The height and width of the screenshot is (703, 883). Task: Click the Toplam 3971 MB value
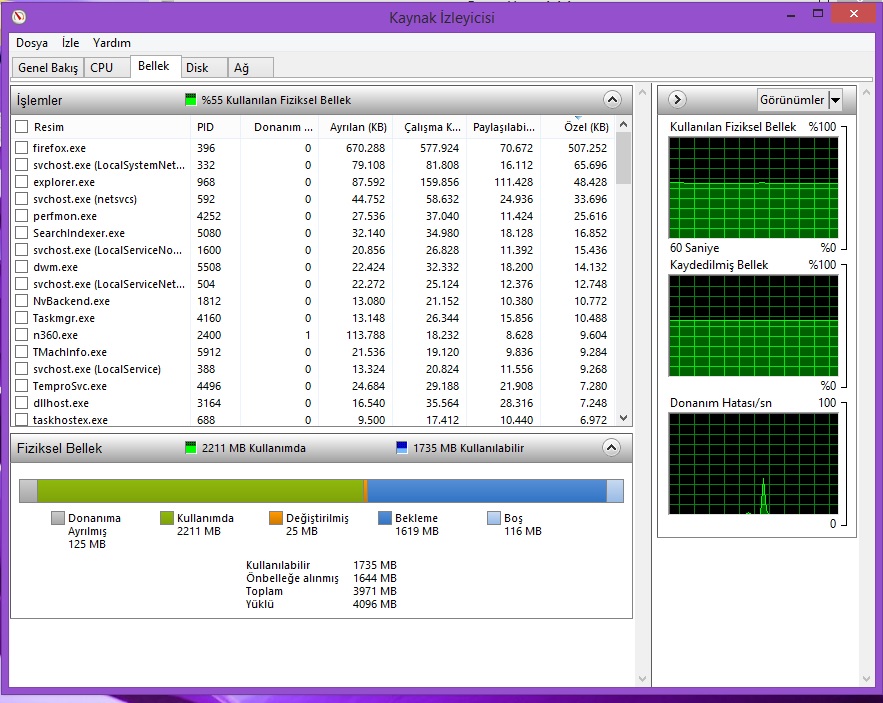(x=374, y=591)
